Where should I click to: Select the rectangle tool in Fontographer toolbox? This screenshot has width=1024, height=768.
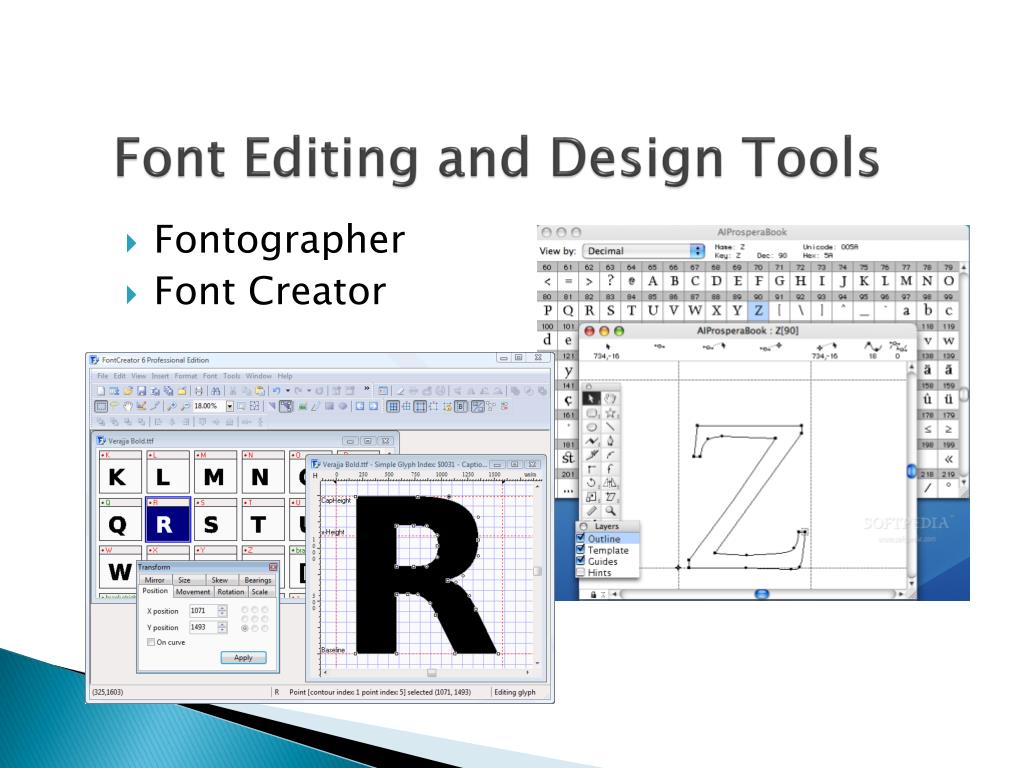[x=591, y=413]
